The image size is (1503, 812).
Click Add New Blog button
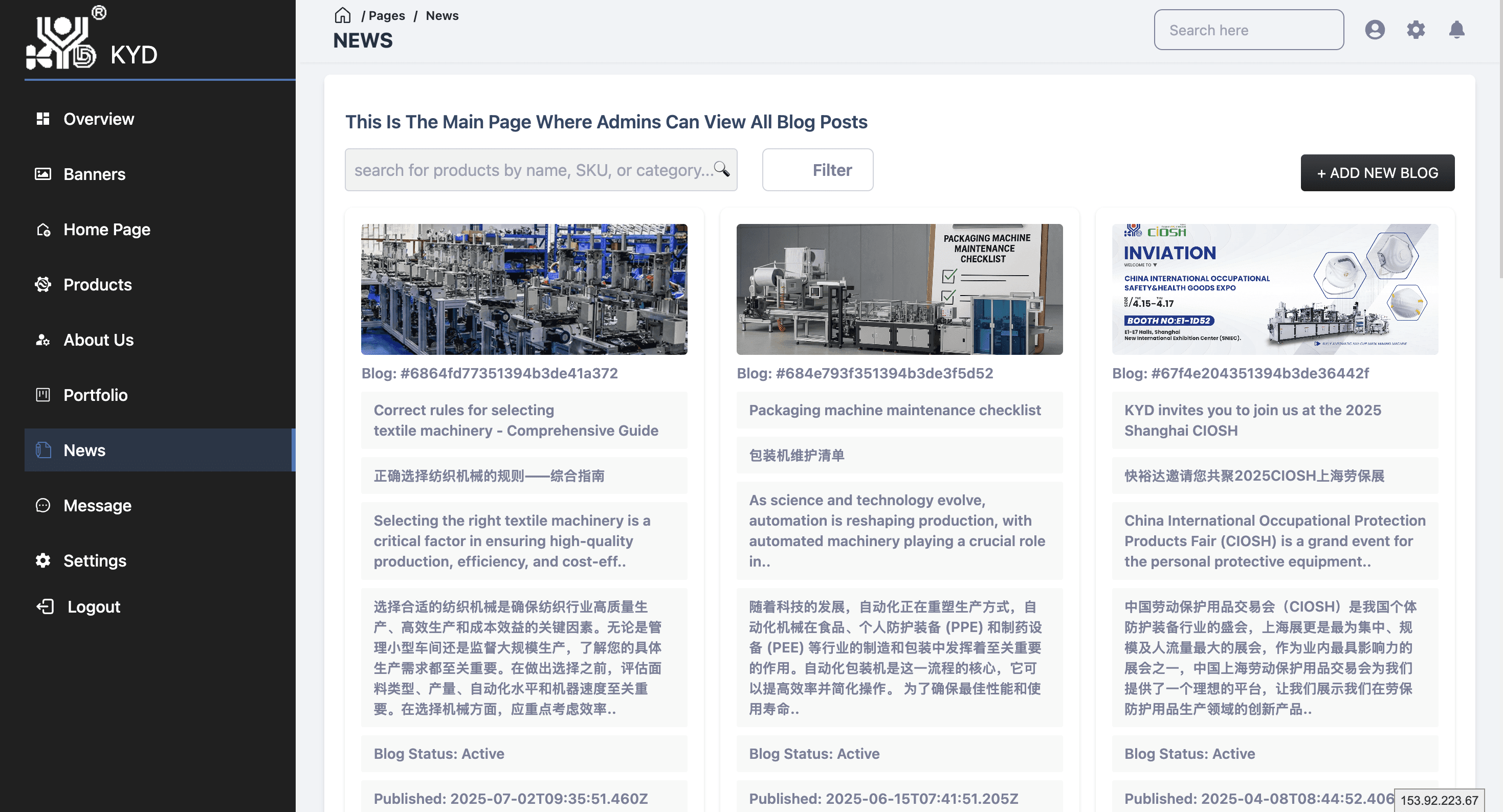1377,173
